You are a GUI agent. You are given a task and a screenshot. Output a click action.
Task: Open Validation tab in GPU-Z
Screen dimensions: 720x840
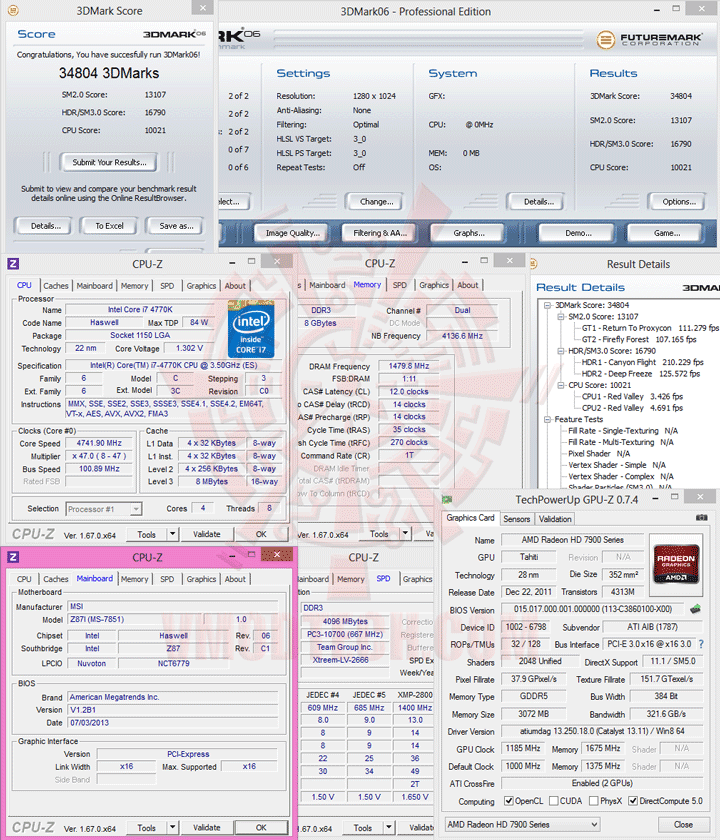point(555,519)
